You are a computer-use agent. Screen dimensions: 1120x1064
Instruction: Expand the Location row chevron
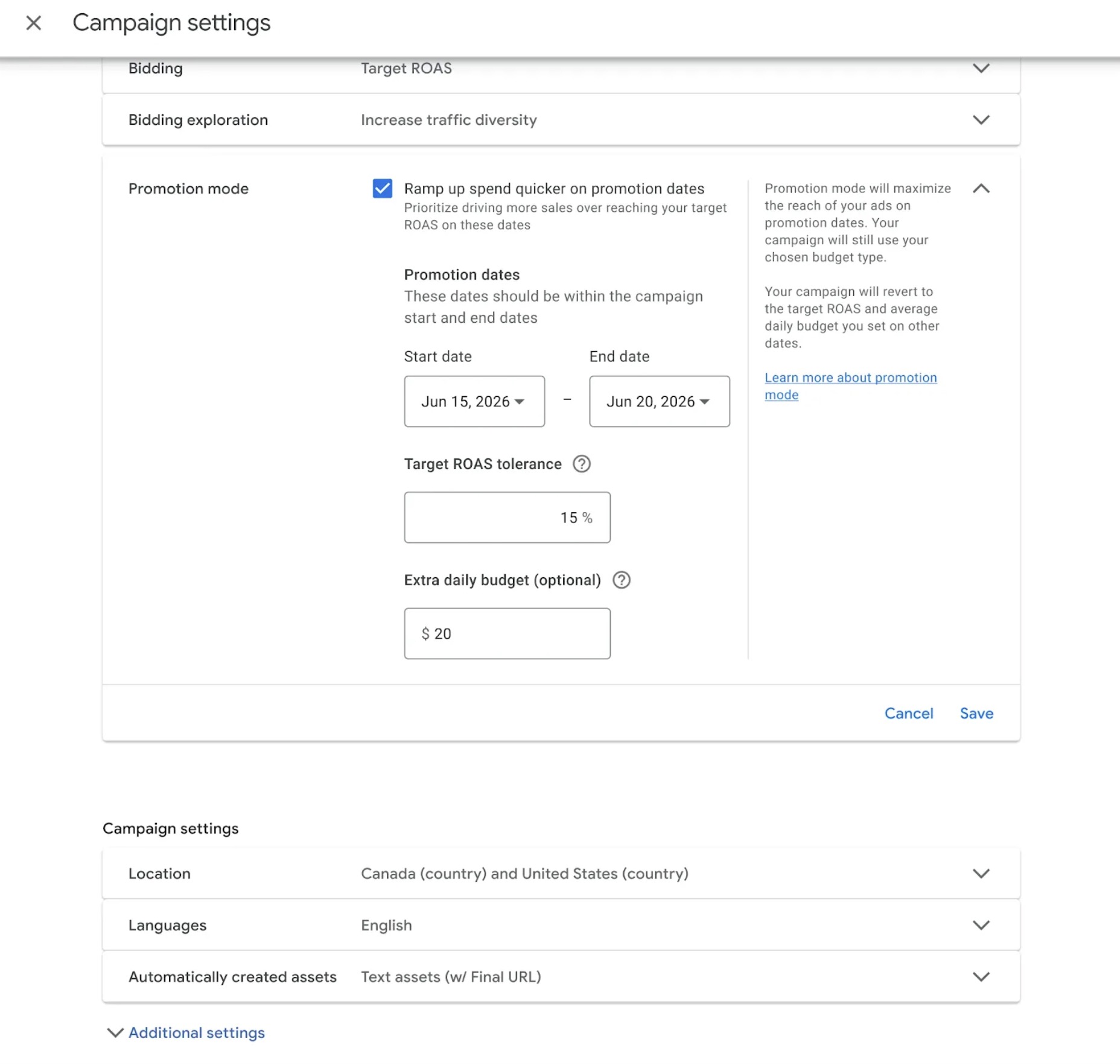click(981, 873)
